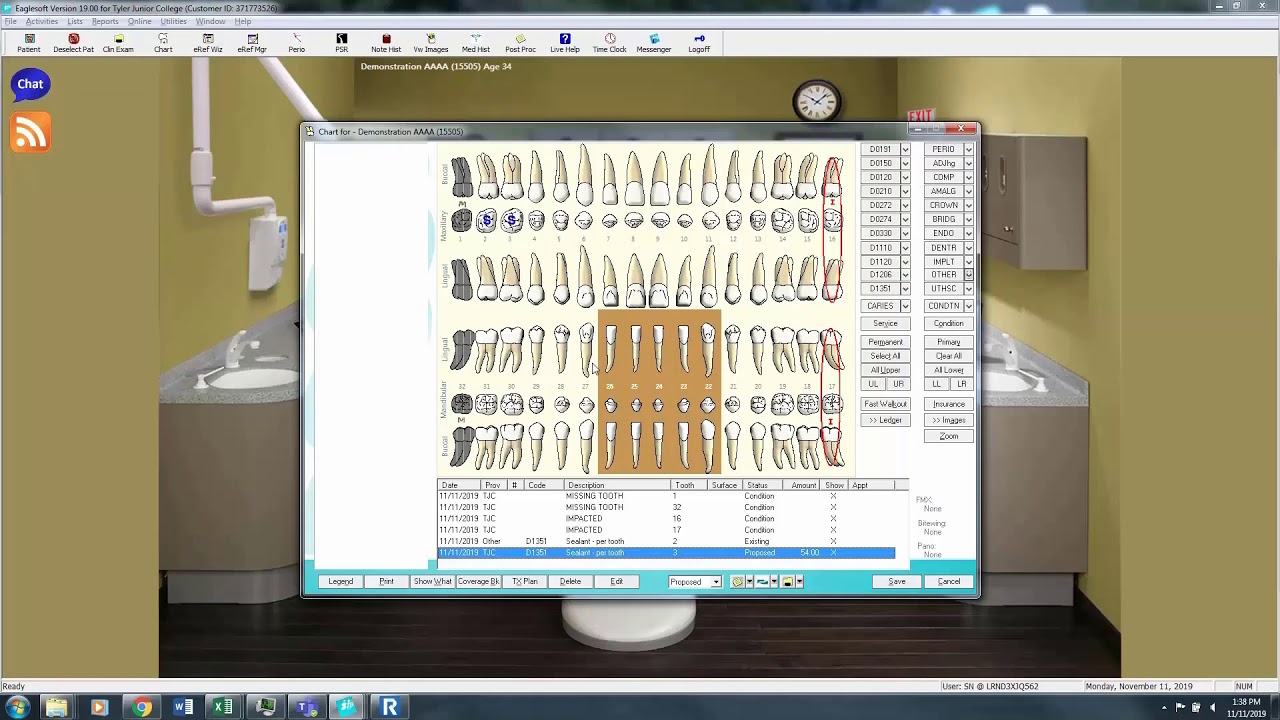Open the Perio toolbar icon
The width and height of the screenshot is (1280, 720).
(297, 43)
